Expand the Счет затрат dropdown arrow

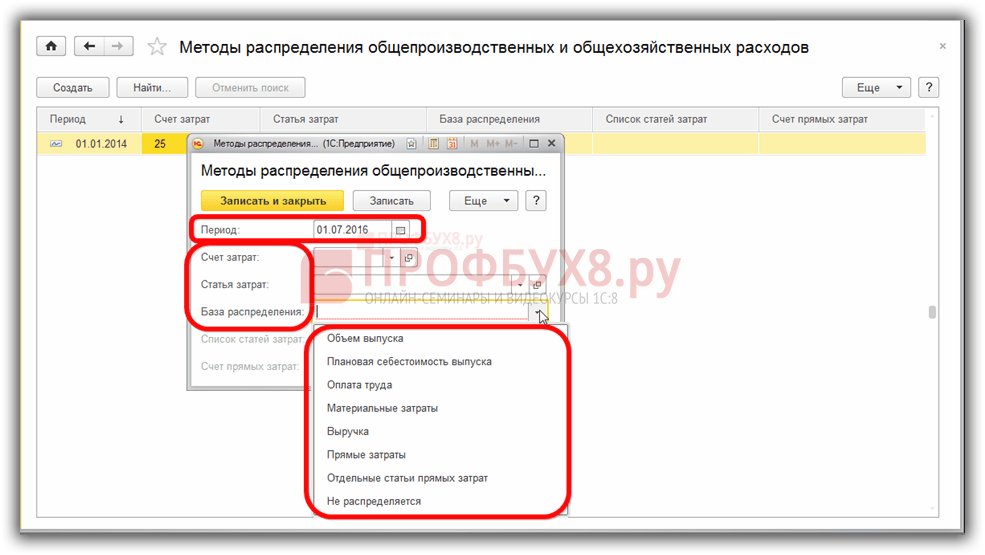pos(392,258)
